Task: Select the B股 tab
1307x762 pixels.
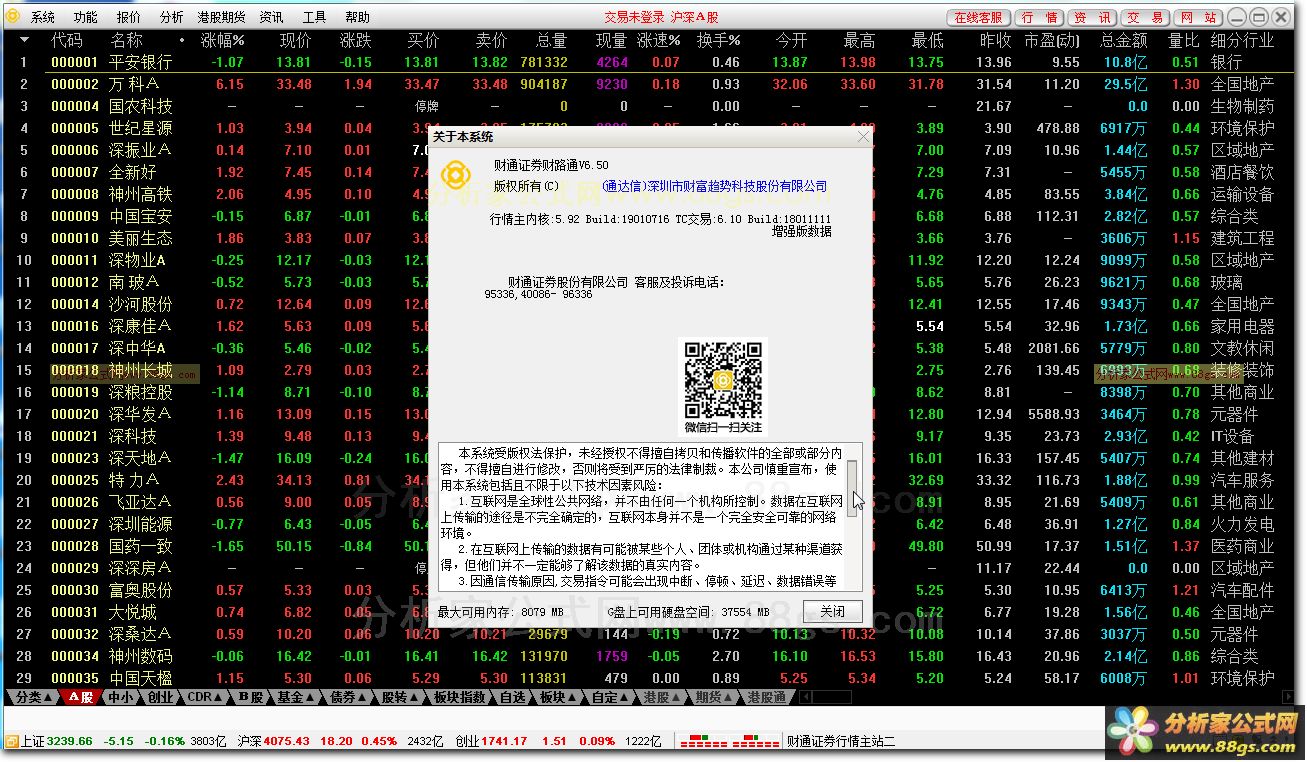Action: pos(250,697)
